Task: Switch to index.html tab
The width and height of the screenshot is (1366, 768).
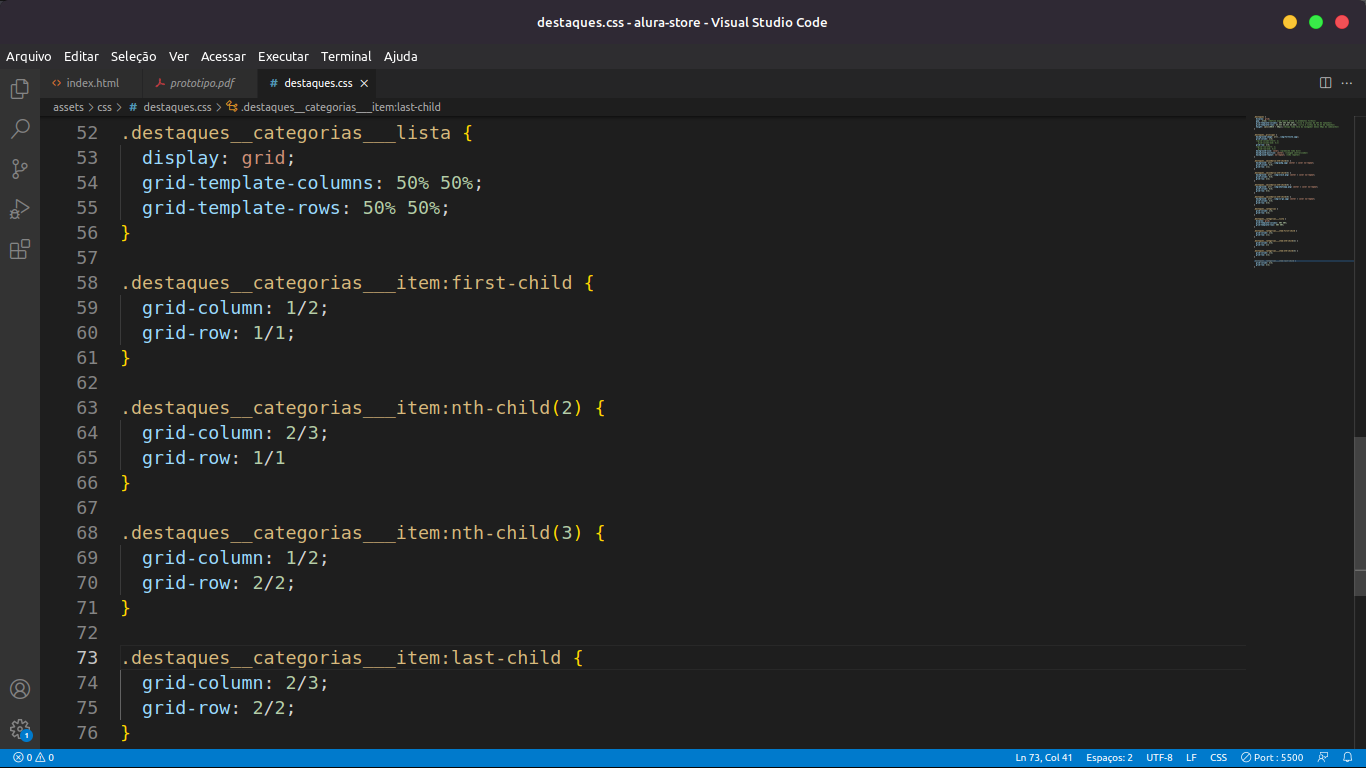Action: (x=91, y=83)
